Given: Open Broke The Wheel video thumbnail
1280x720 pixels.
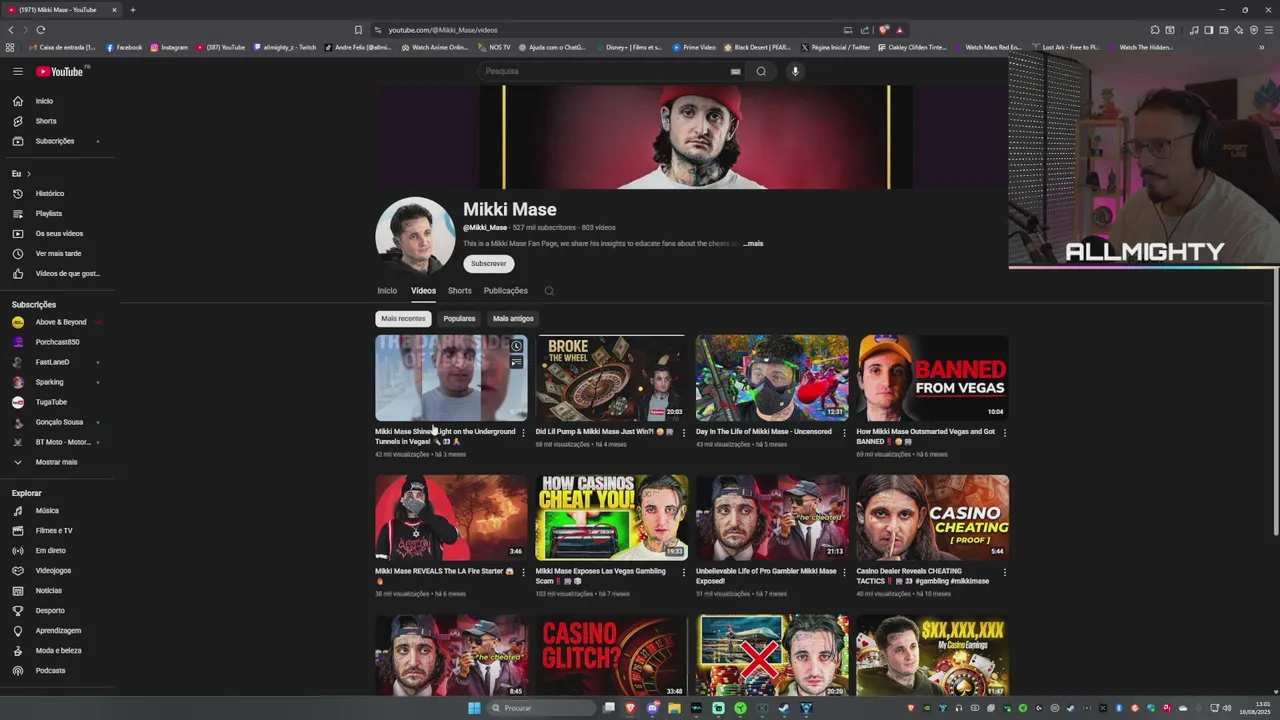Looking at the screenshot, I should [611, 378].
